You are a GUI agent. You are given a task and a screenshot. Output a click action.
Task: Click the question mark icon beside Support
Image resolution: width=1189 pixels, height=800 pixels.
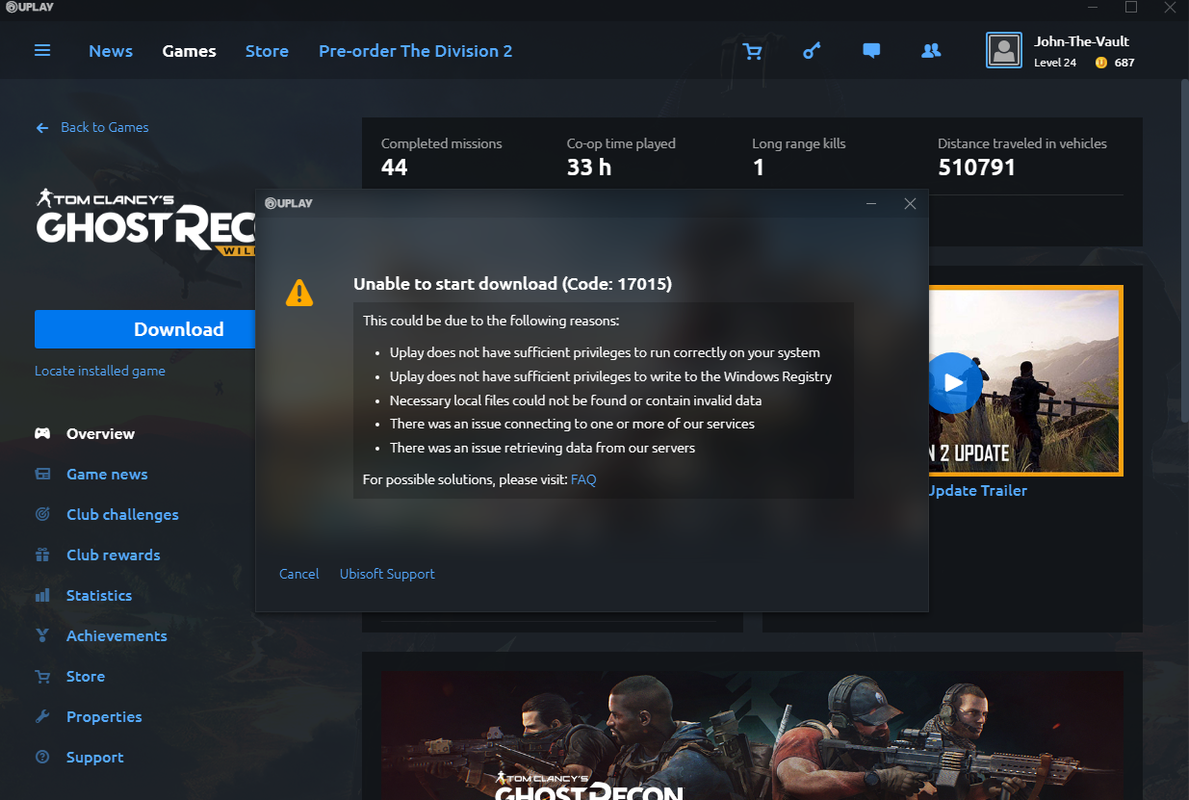tap(42, 757)
